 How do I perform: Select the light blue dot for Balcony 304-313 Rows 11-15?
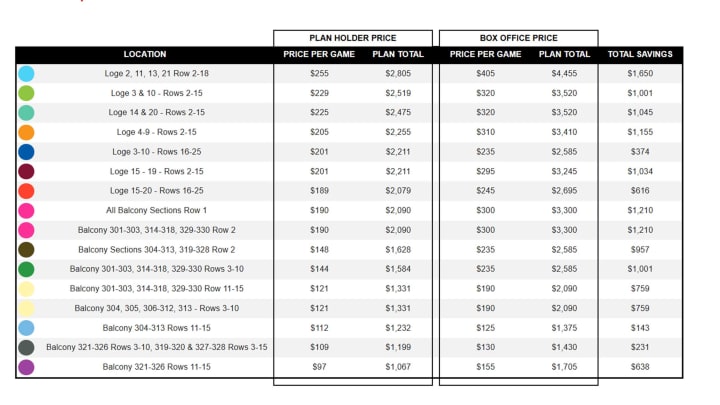pyautogui.click(x=26, y=328)
